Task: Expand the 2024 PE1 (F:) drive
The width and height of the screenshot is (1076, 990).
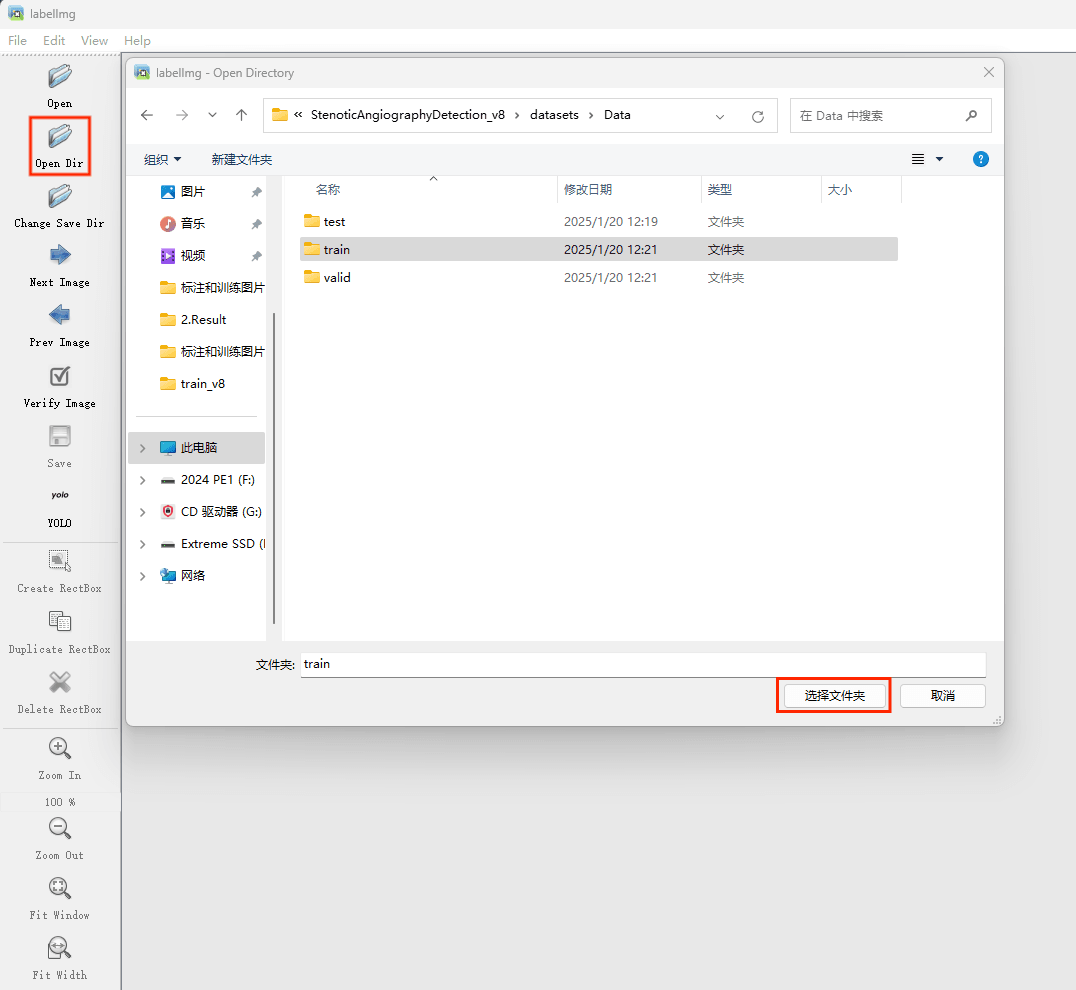Action: tap(143, 480)
